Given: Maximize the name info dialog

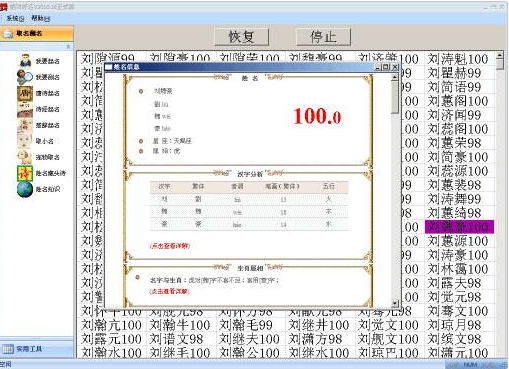Looking at the screenshot, I should point(386,67).
